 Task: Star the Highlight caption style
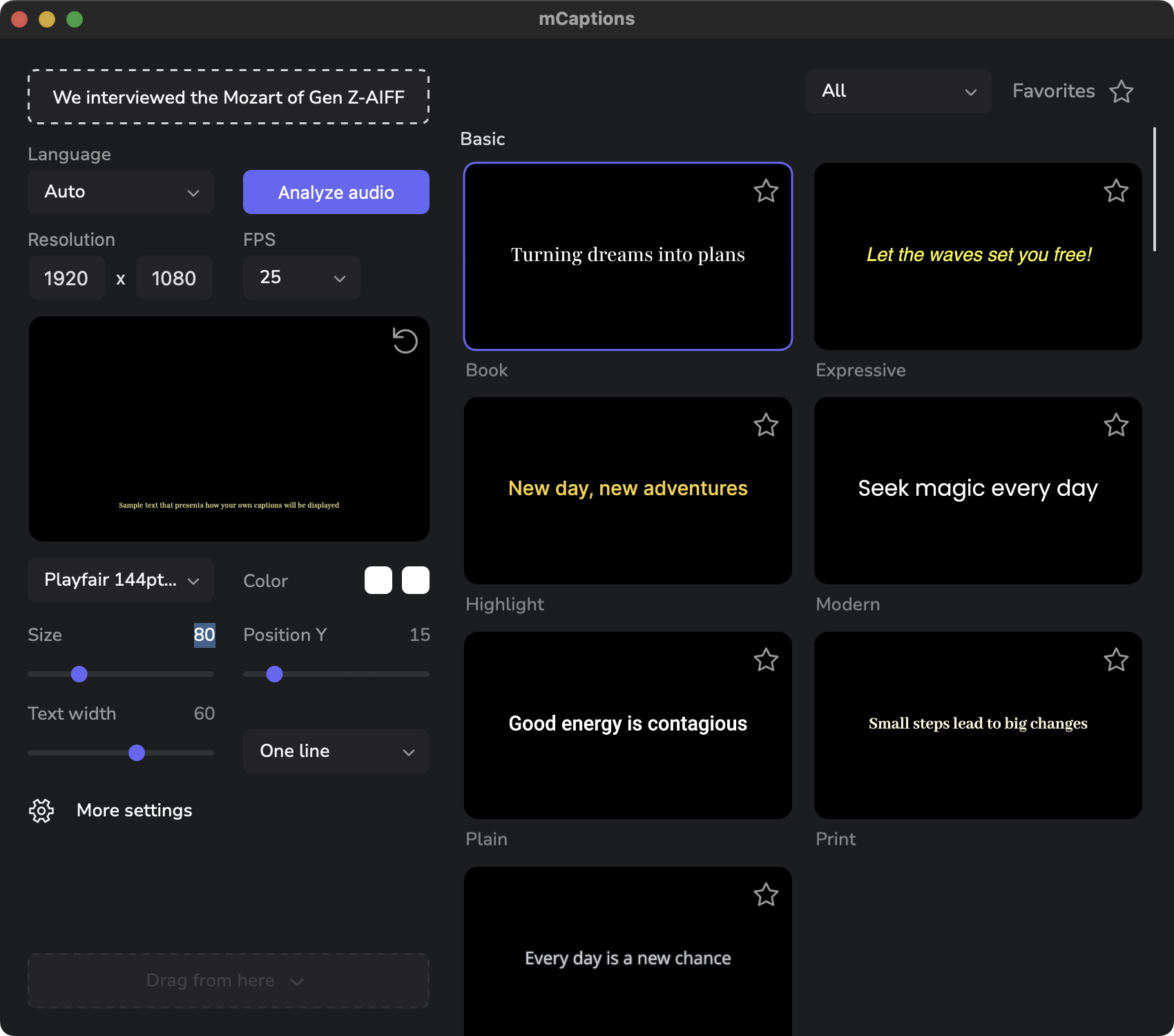[766, 425]
